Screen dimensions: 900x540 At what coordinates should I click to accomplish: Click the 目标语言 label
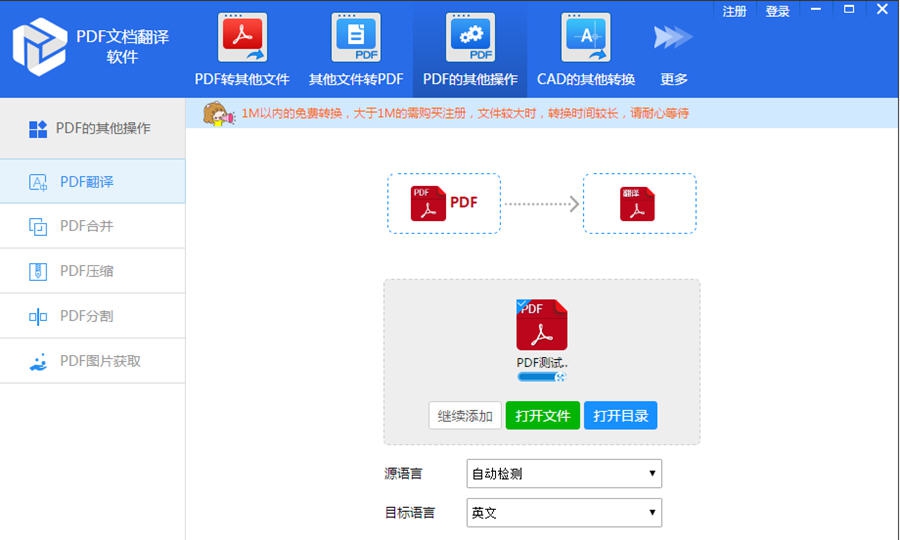[x=409, y=512]
